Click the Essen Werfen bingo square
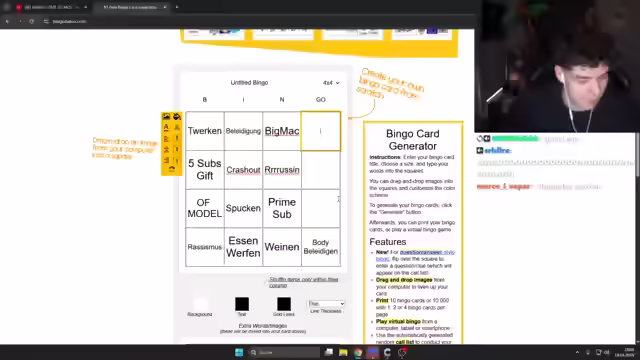640x360 pixels. tap(243, 247)
